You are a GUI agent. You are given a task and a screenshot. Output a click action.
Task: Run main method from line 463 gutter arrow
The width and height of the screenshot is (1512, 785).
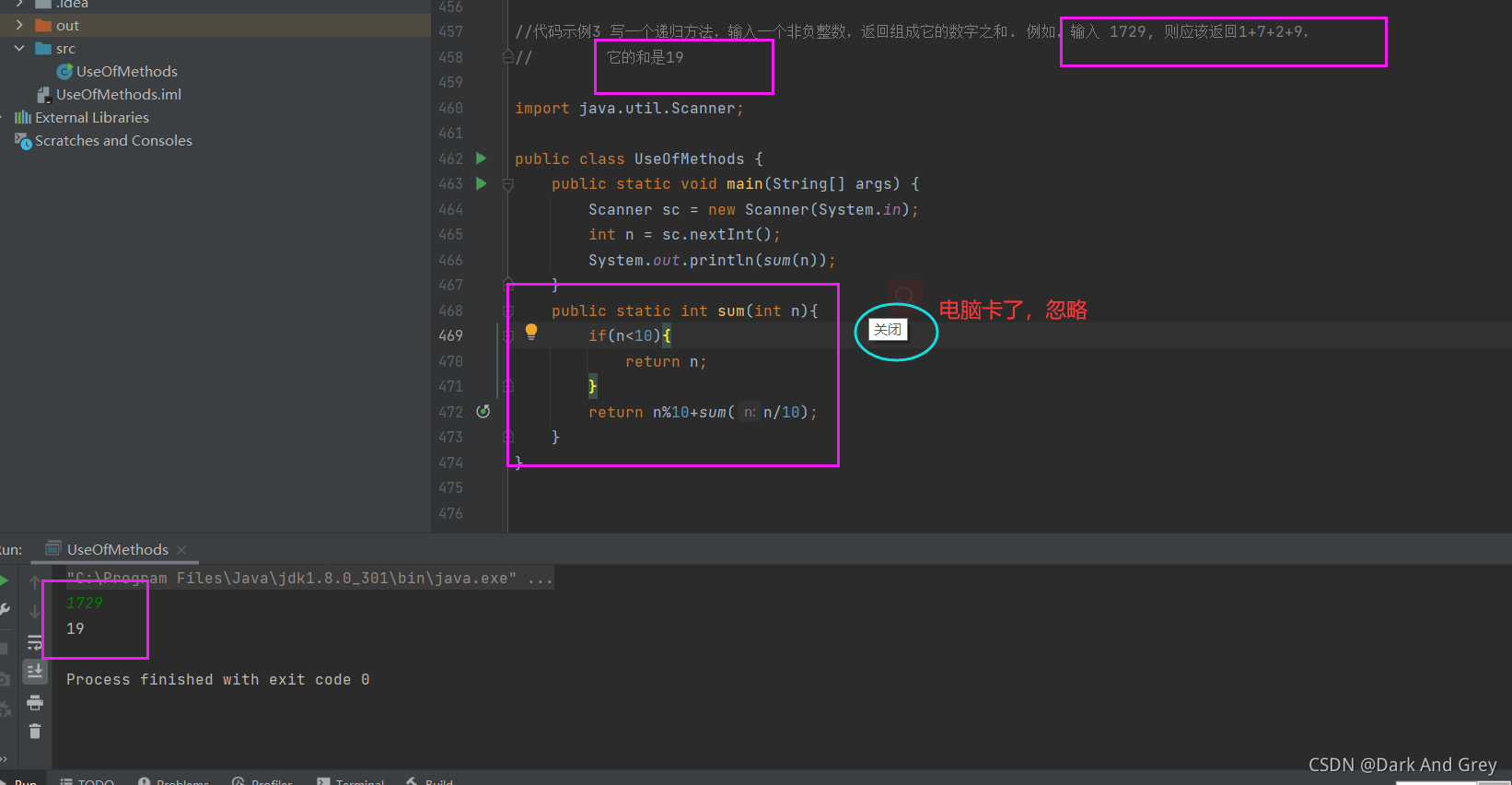(481, 183)
